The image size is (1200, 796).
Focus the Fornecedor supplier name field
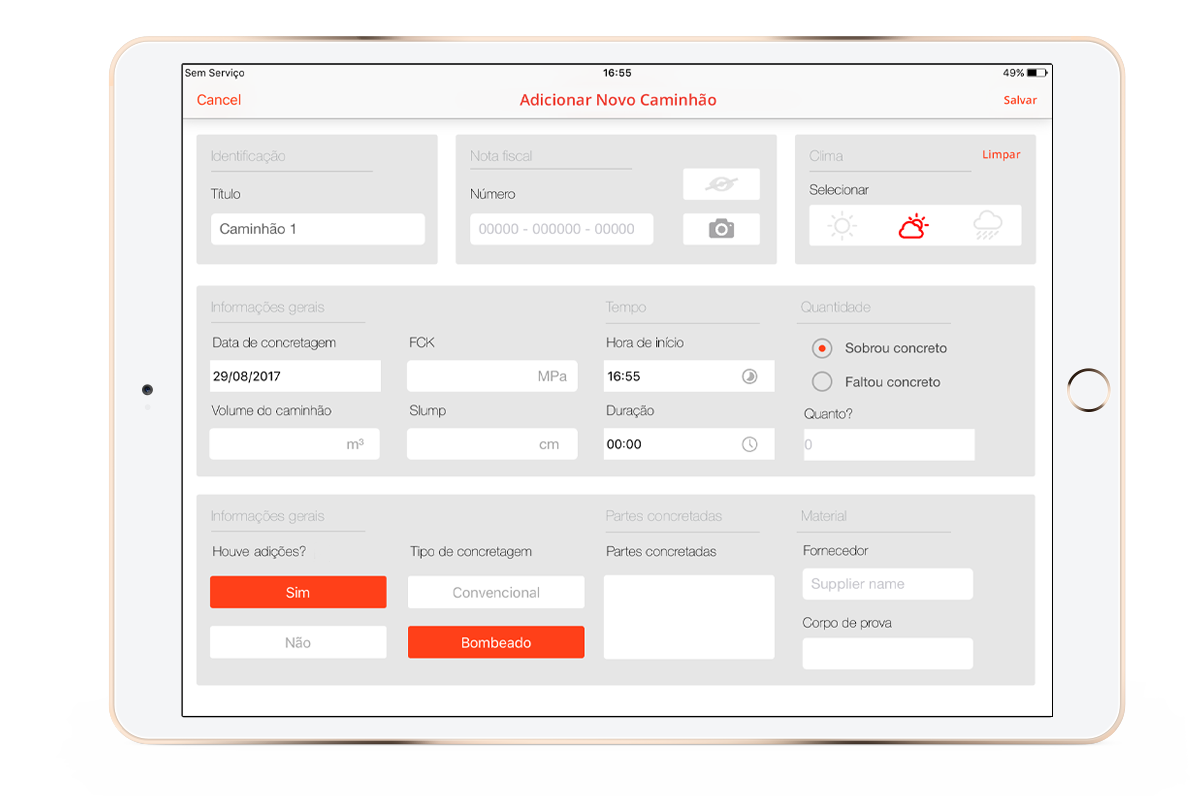pos(887,584)
